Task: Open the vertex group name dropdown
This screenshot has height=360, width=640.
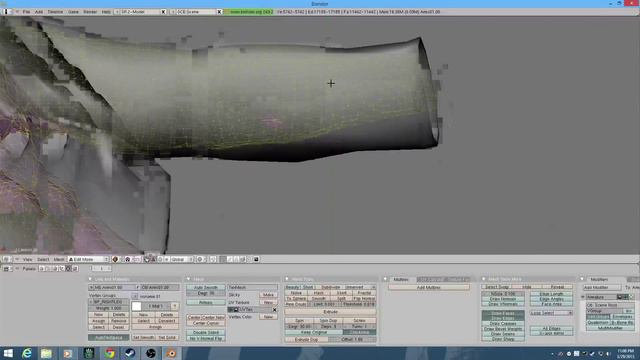Action: pyautogui.click(x=91, y=302)
